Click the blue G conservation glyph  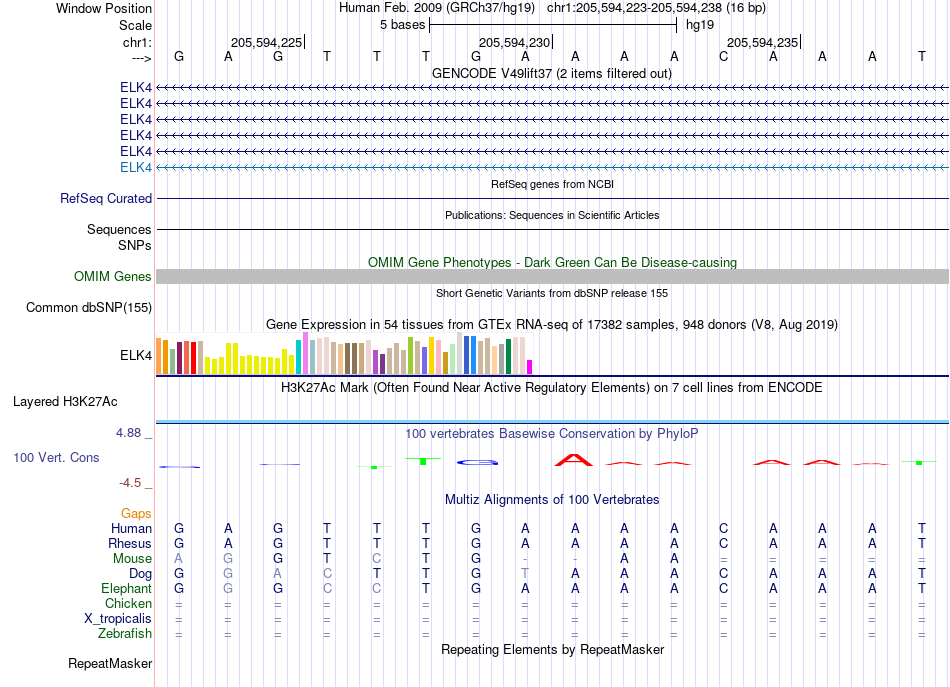click(477, 463)
